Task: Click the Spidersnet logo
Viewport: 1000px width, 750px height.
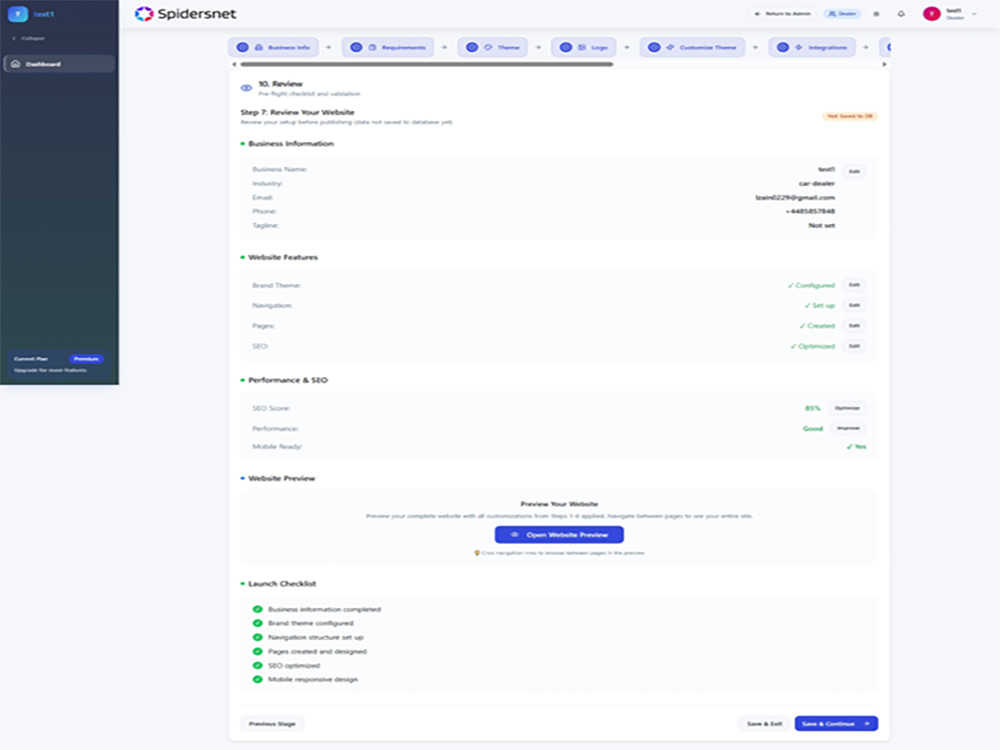Action: point(185,13)
